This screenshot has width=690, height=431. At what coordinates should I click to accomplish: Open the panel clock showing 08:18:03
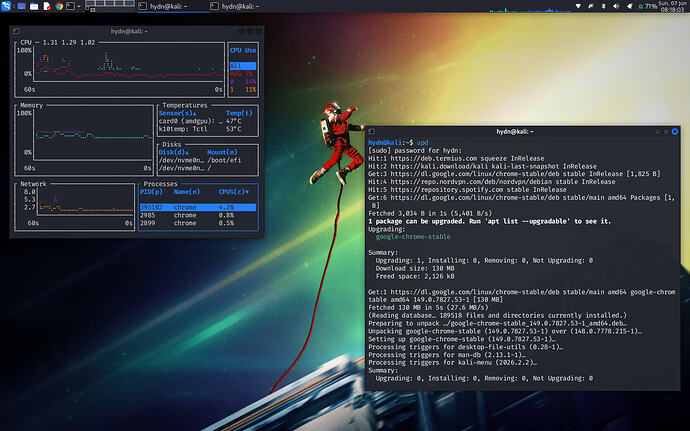(x=673, y=6)
